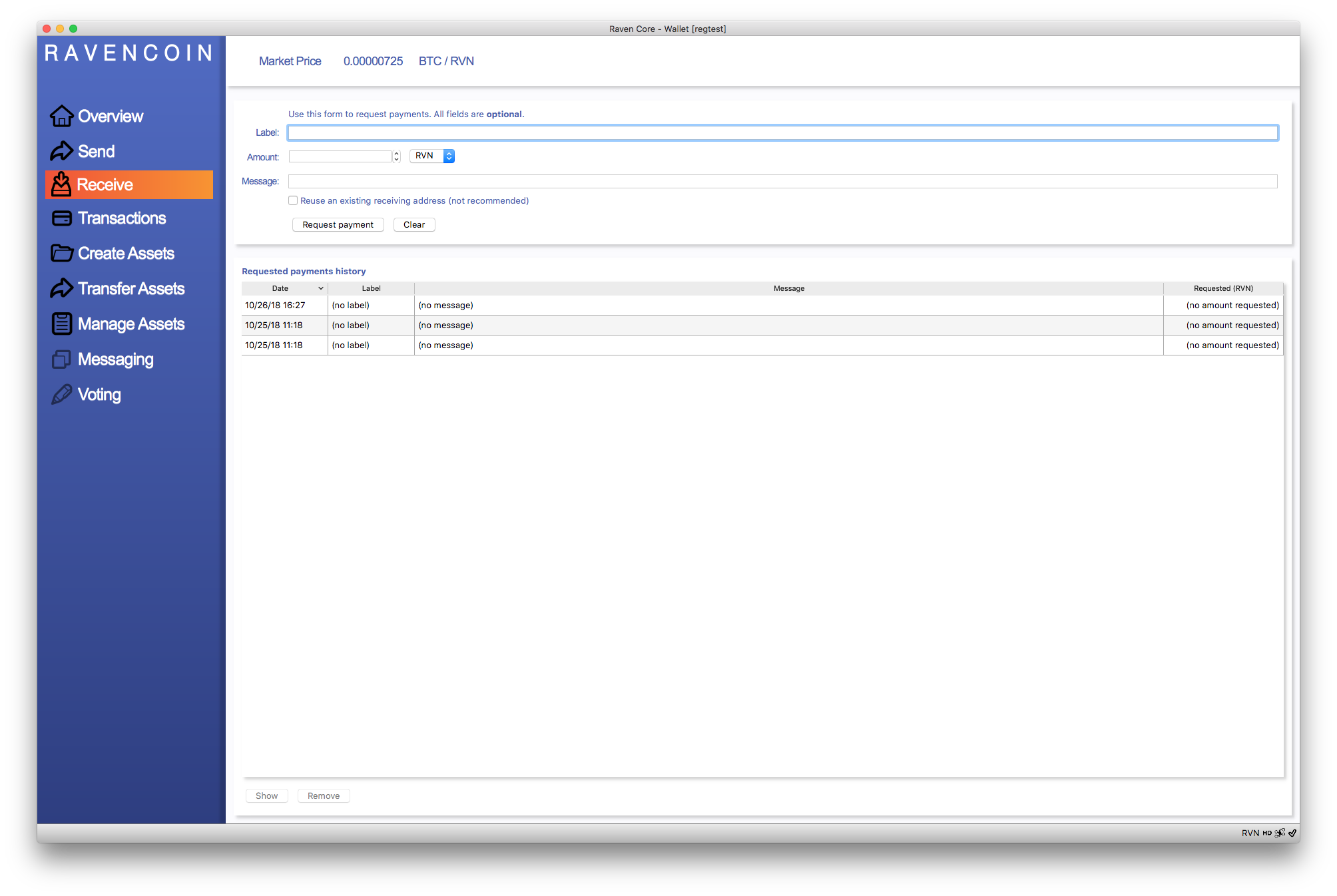Click the HD wallet status indicator
The width and height of the screenshot is (1337, 896).
[x=1267, y=833]
